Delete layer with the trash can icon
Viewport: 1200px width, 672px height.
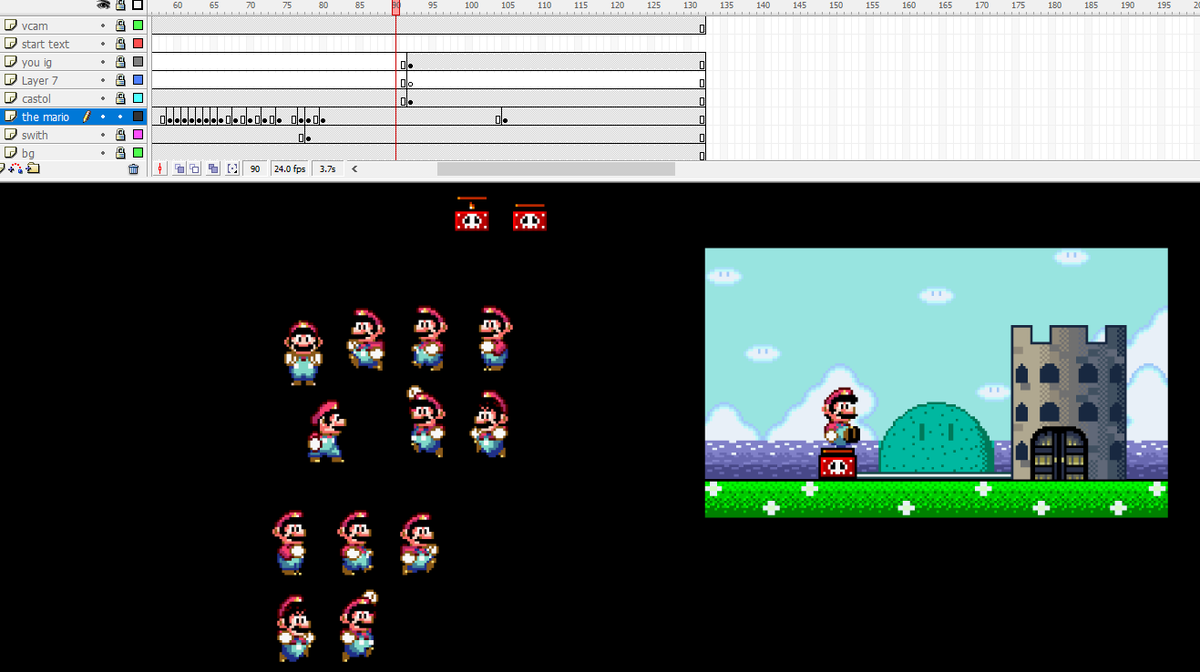coord(134,169)
